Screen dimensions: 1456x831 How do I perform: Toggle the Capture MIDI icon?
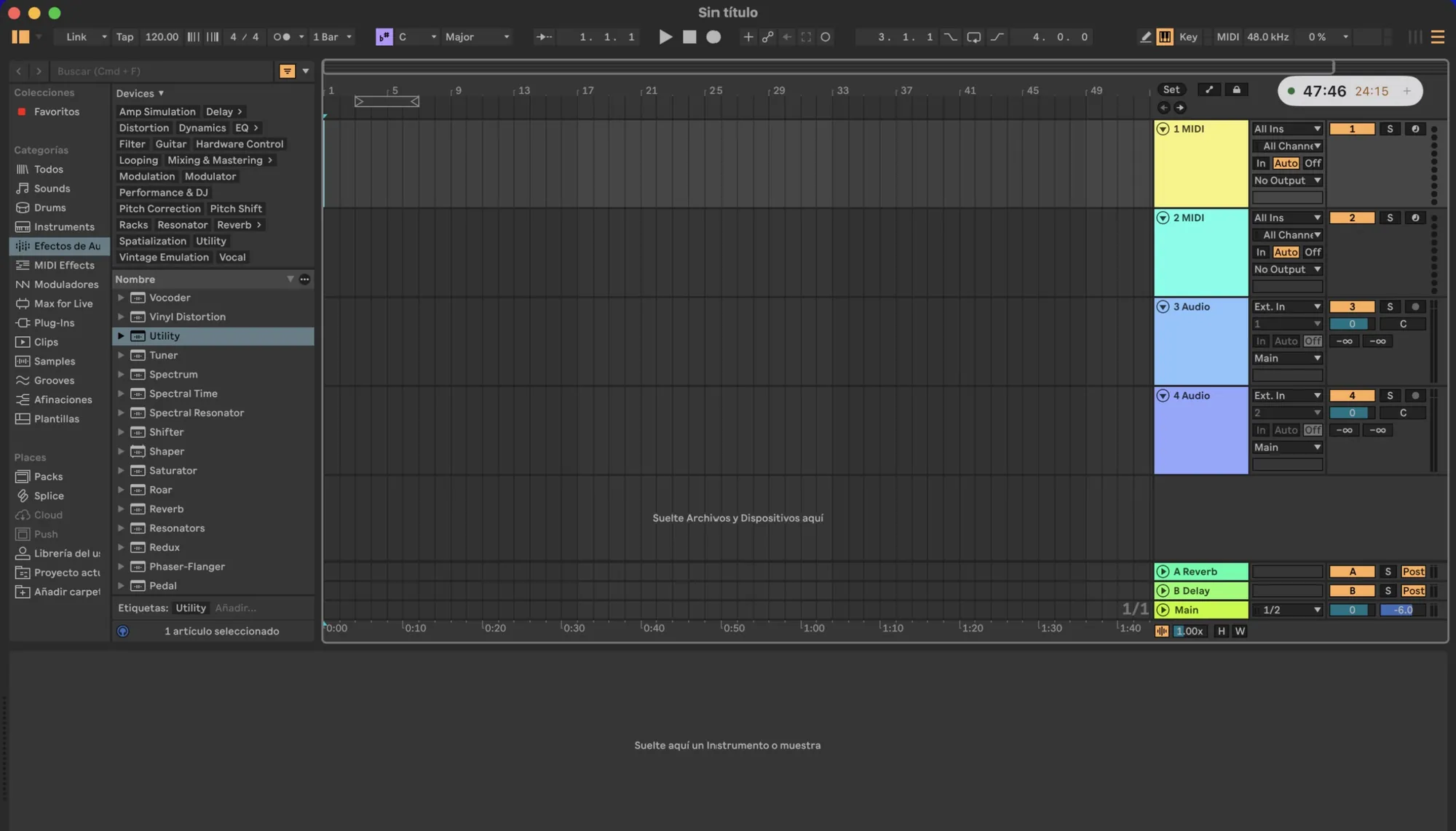click(806, 37)
